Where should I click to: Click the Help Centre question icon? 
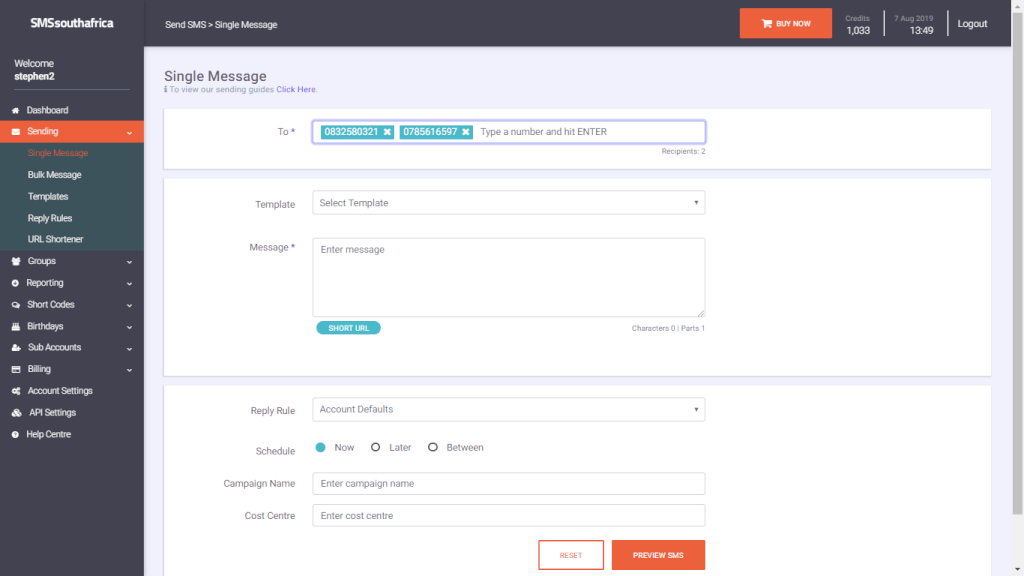[x=15, y=434]
